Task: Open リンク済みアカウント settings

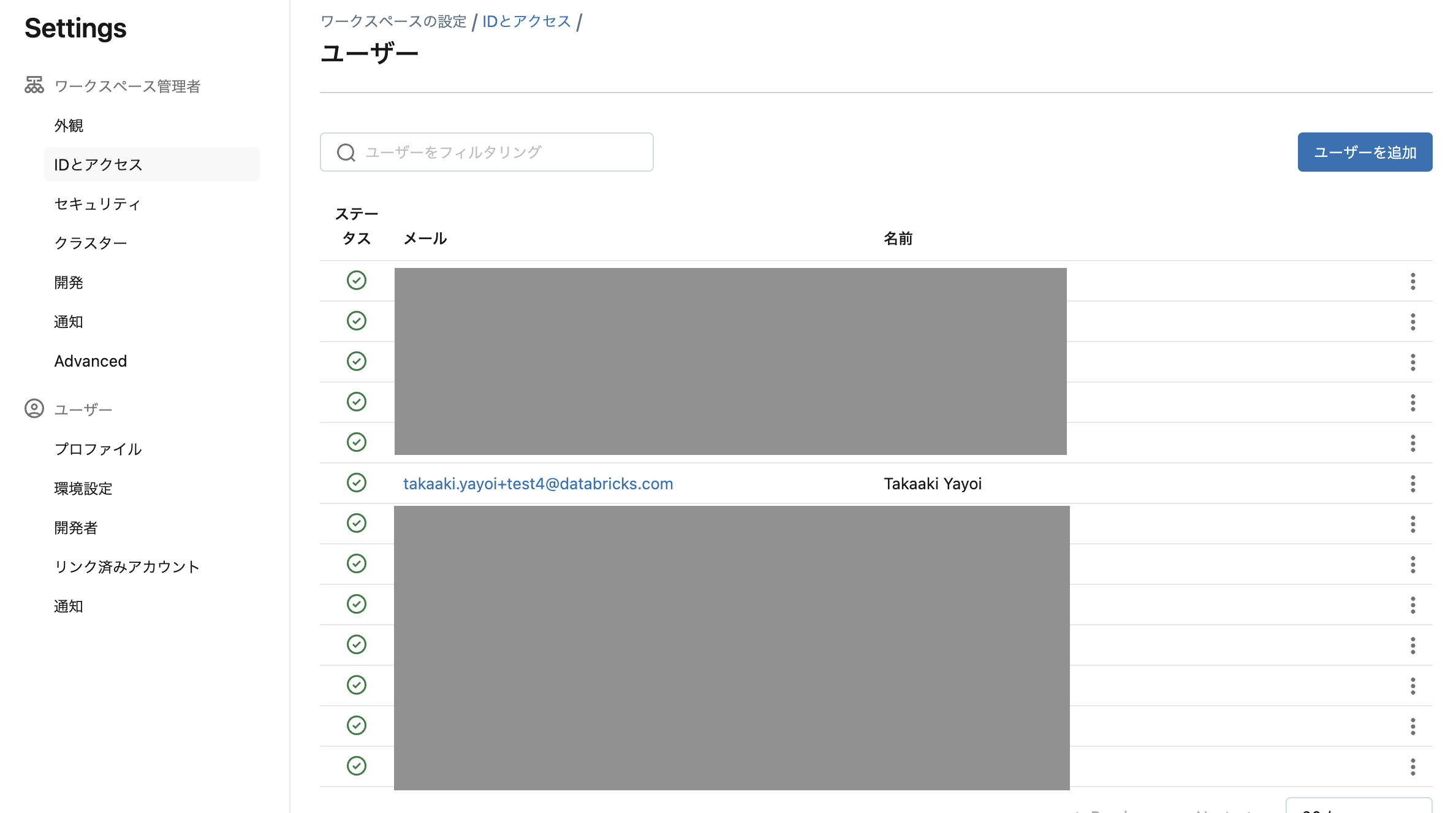Action: click(x=126, y=567)
